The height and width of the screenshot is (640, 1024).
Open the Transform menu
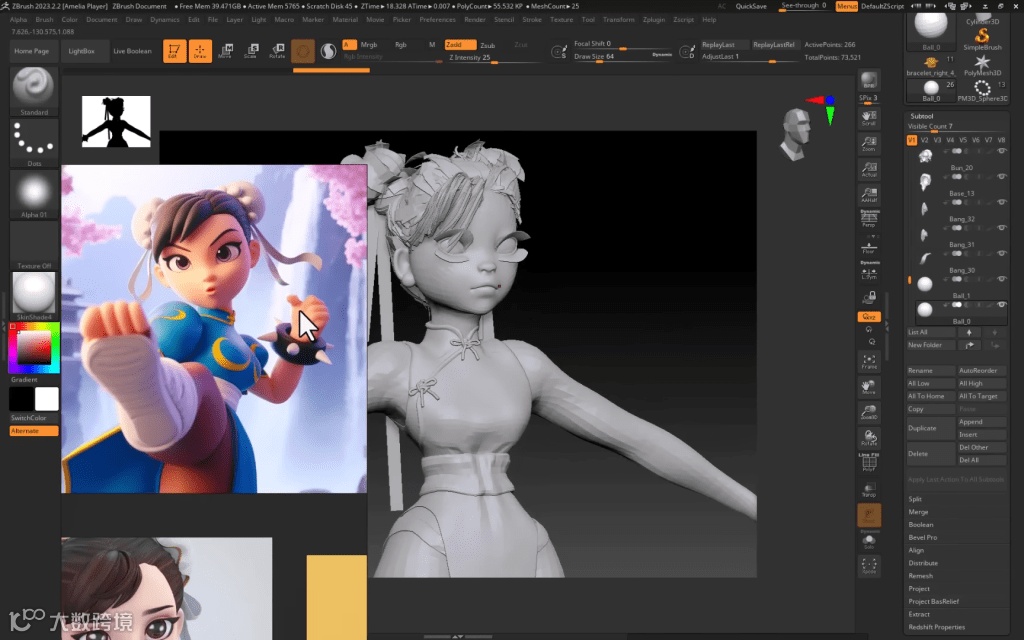tap(618, 20)
